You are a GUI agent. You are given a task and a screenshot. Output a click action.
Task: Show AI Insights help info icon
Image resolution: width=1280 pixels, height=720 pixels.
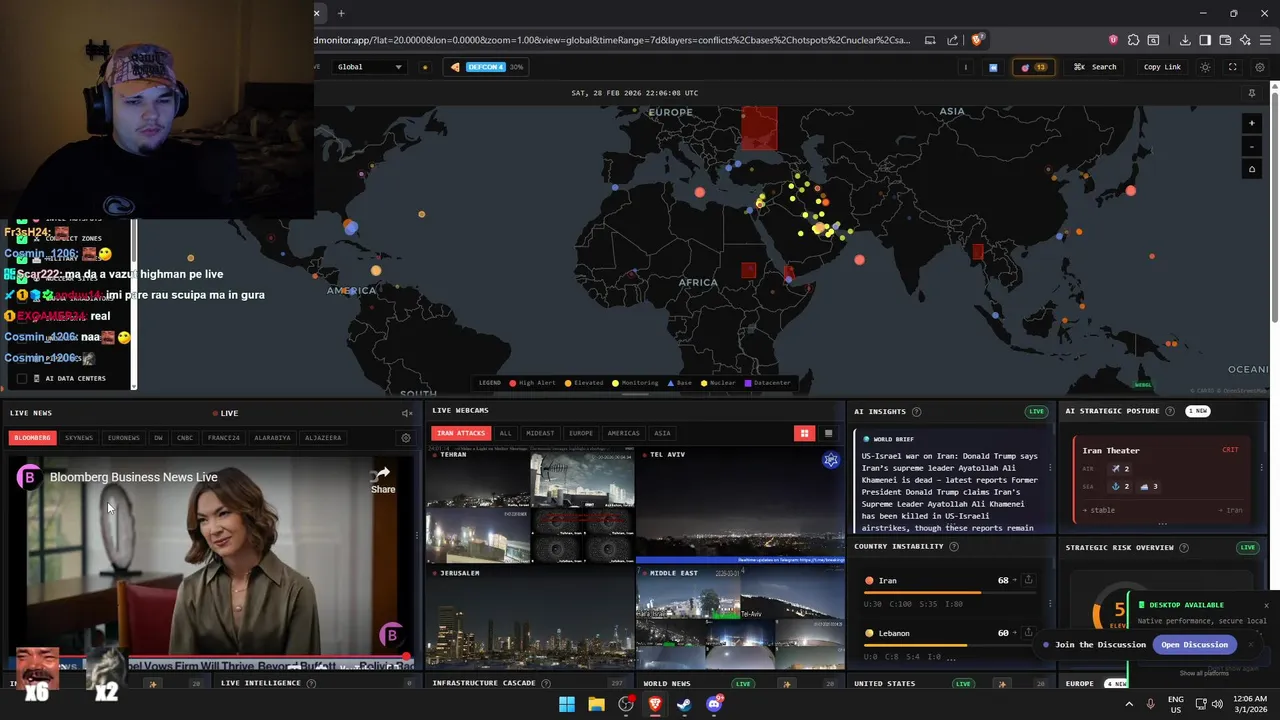(x=917, y=412)
